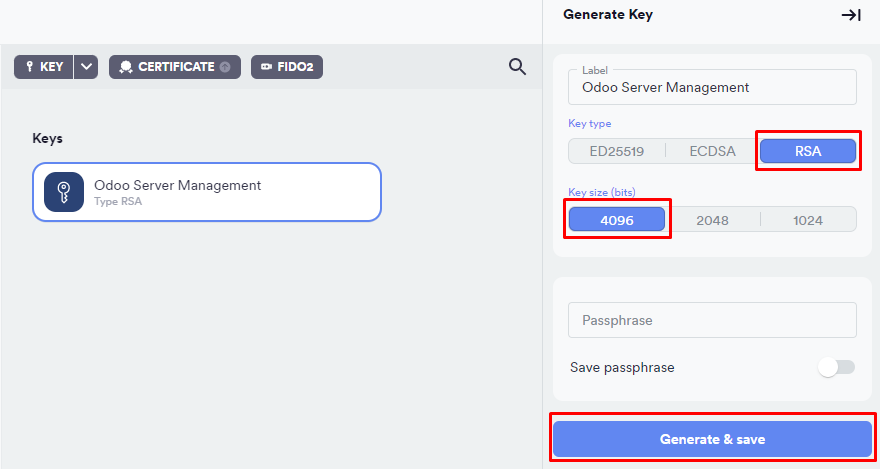Click the Generate Key panel title
The image size is (880, 469).
pyautogui.click(x=608, y=15)
